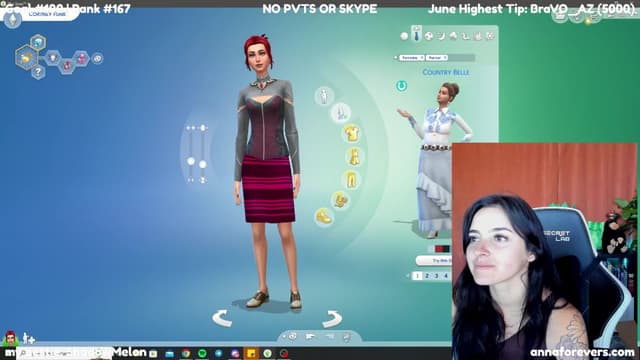Click the teal randomize look button
The width and height of the screenshot is (640, 360).
tap(402, 86)
